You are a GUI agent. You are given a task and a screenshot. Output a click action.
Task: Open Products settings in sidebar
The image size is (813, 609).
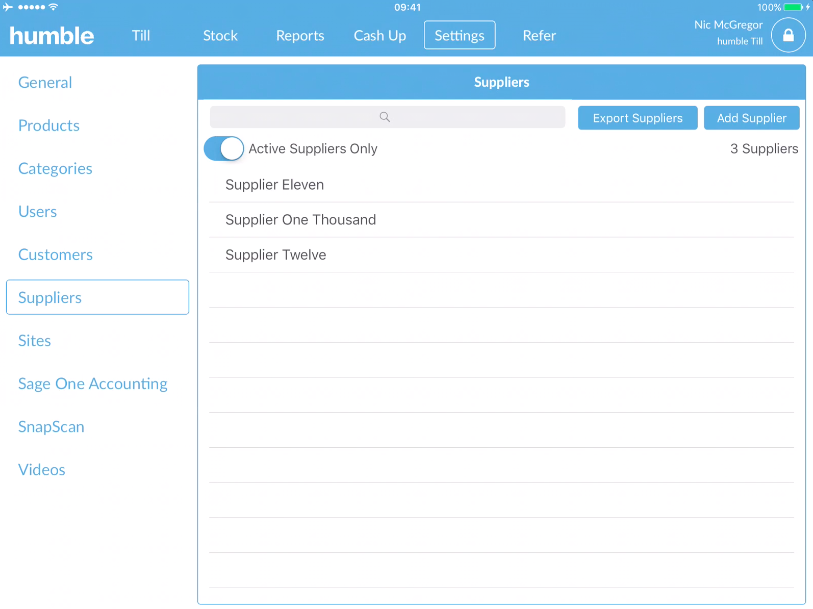tap(49, 125)
